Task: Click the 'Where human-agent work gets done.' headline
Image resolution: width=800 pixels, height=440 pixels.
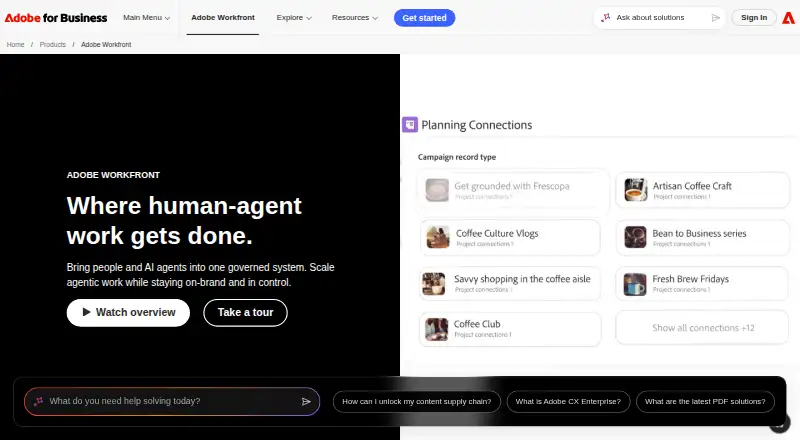Action: tap(184, 221)
